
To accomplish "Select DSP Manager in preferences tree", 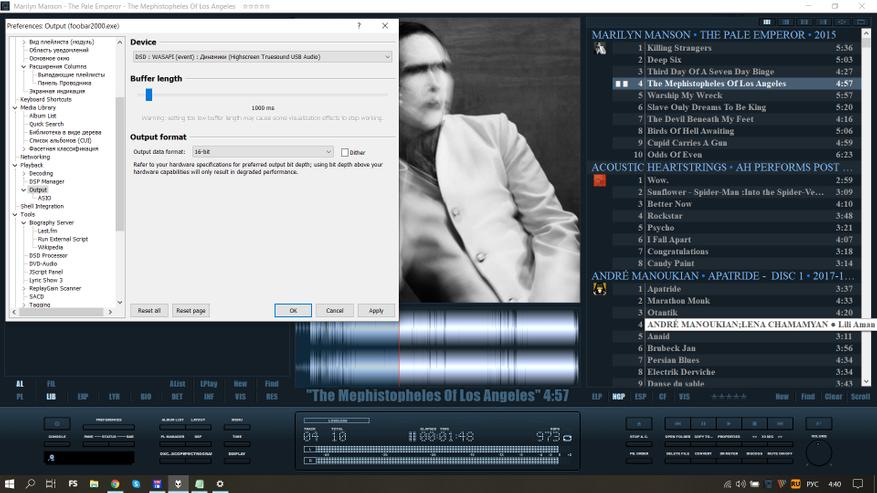I will pos(46,182).
